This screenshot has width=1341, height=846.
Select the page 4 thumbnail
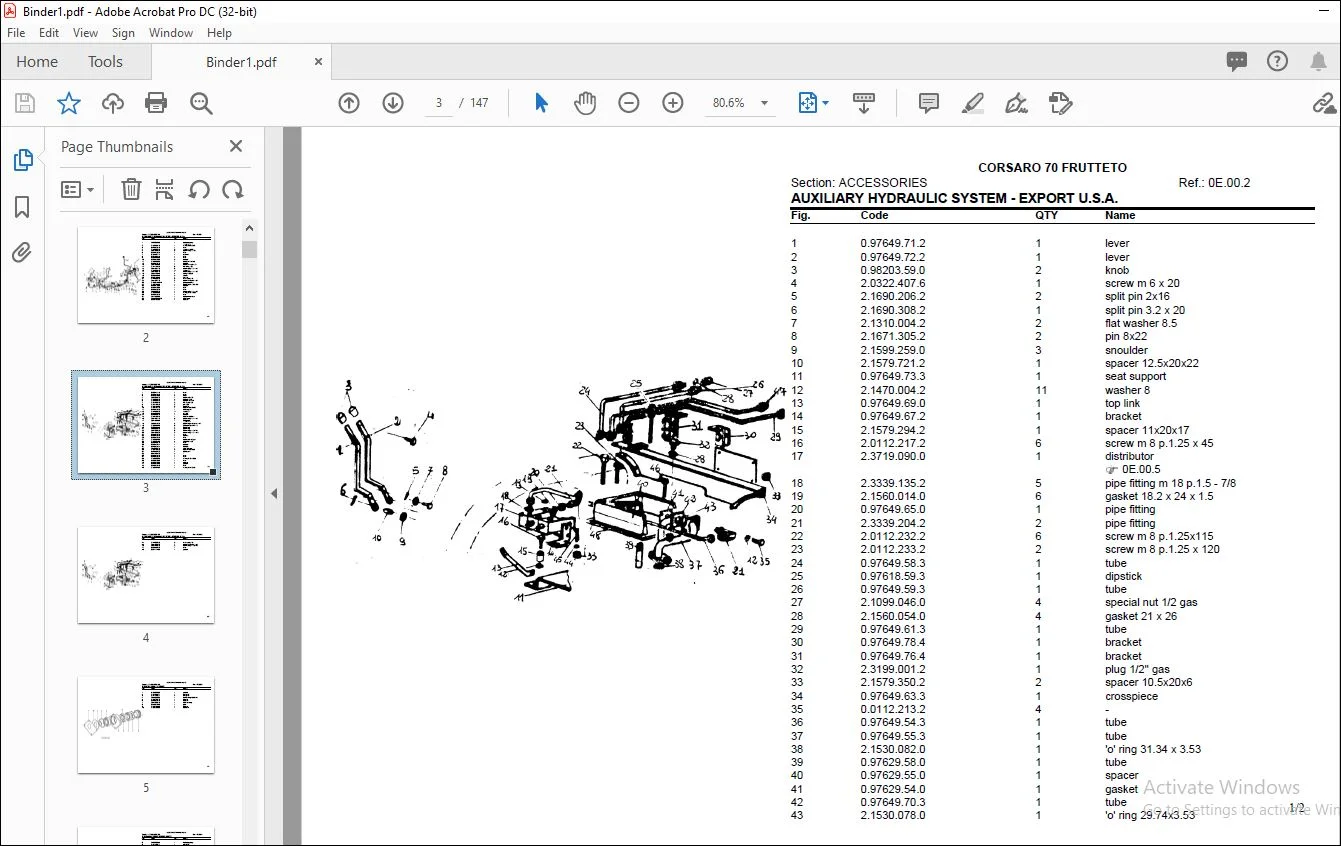click(x=146, y=575)
